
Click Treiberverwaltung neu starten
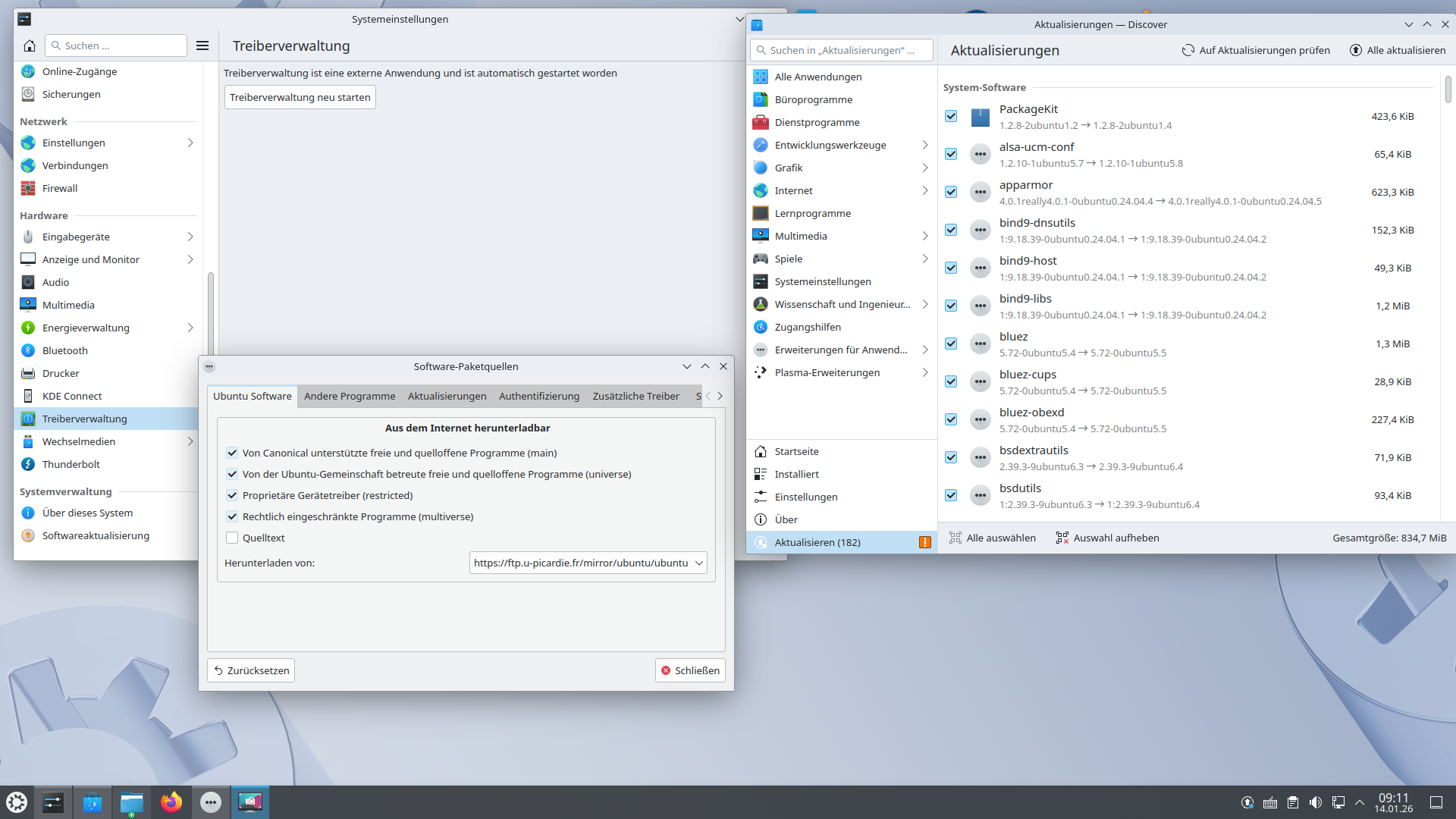click(299, 97)
